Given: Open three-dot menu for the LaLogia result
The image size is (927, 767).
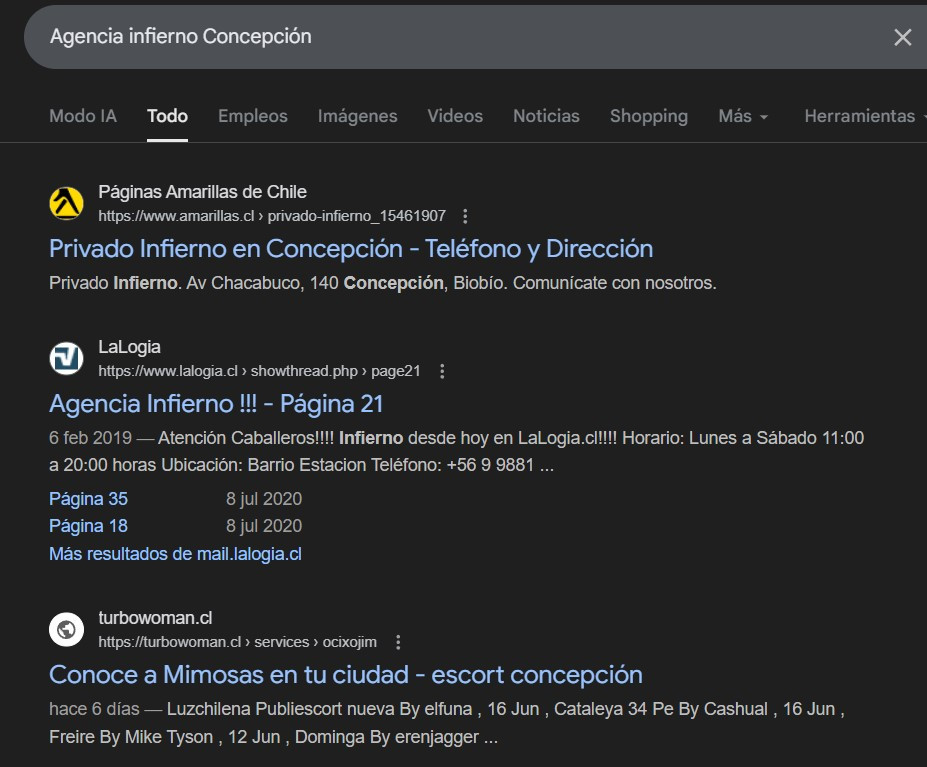Looking at the screenshot, I should [x=442, y=371].
